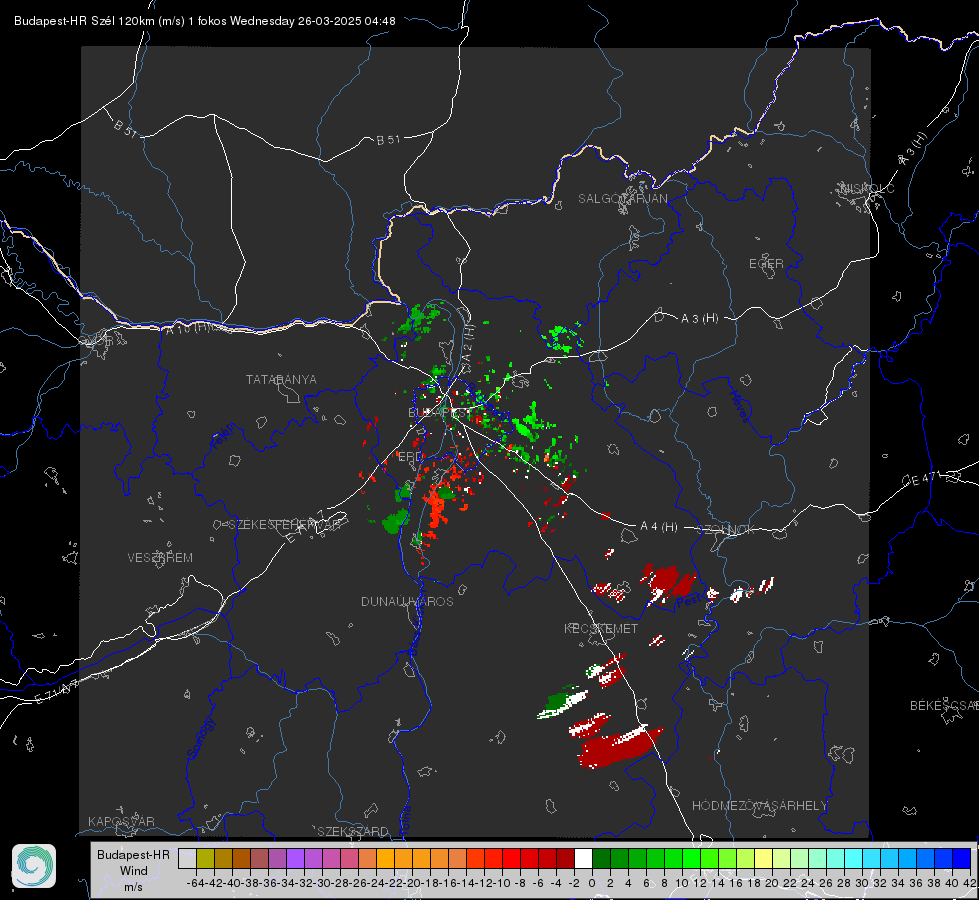Click the KECSKEMÉT city label
Screen dimensions: 979x900
pos(601,628)
